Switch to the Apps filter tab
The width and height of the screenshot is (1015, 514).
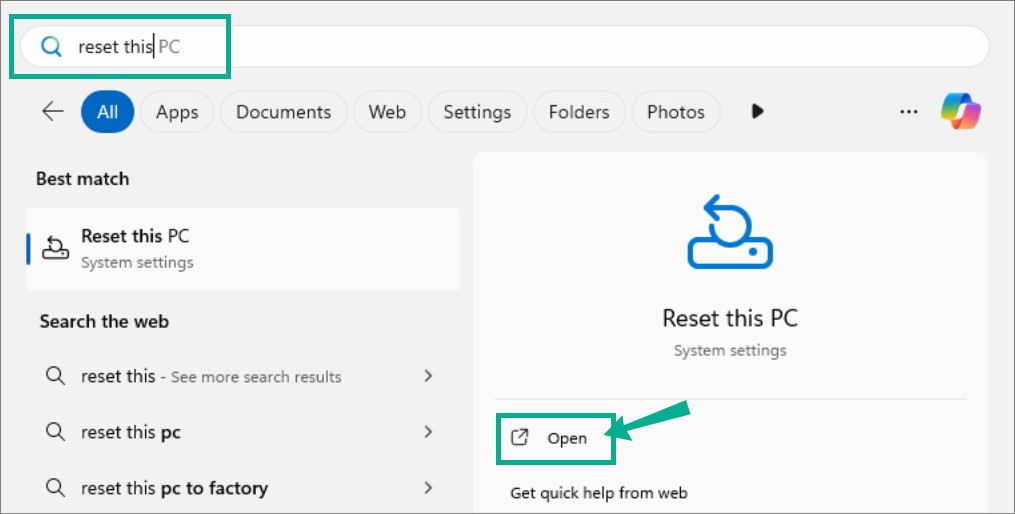[177, 112]
